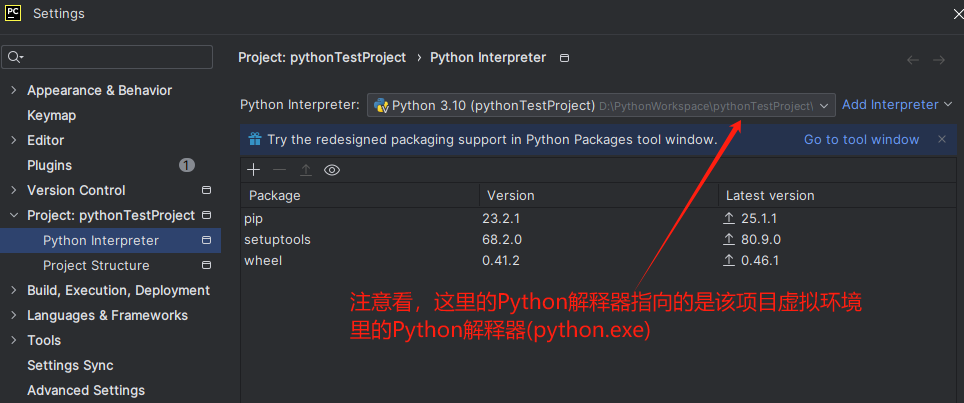Image resolution: width=964 pixels, height=403 pixels.
Task: Click the upgrade package up-arrow icon
Action: point(306,170)
